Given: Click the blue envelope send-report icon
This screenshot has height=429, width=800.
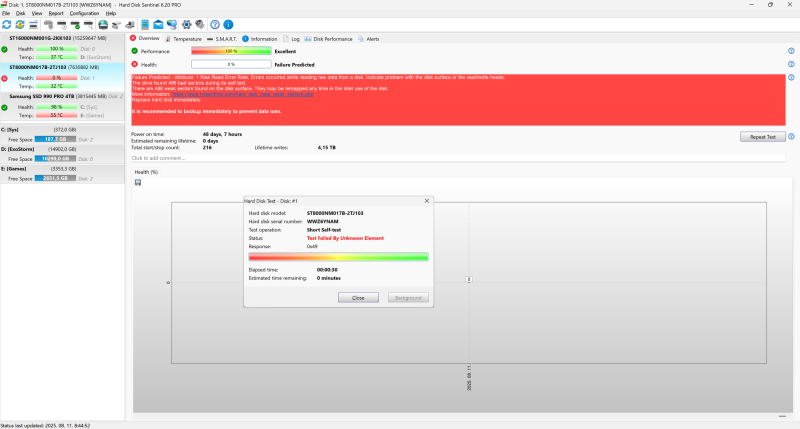Looking at the screenshot, I should [158, 24].
